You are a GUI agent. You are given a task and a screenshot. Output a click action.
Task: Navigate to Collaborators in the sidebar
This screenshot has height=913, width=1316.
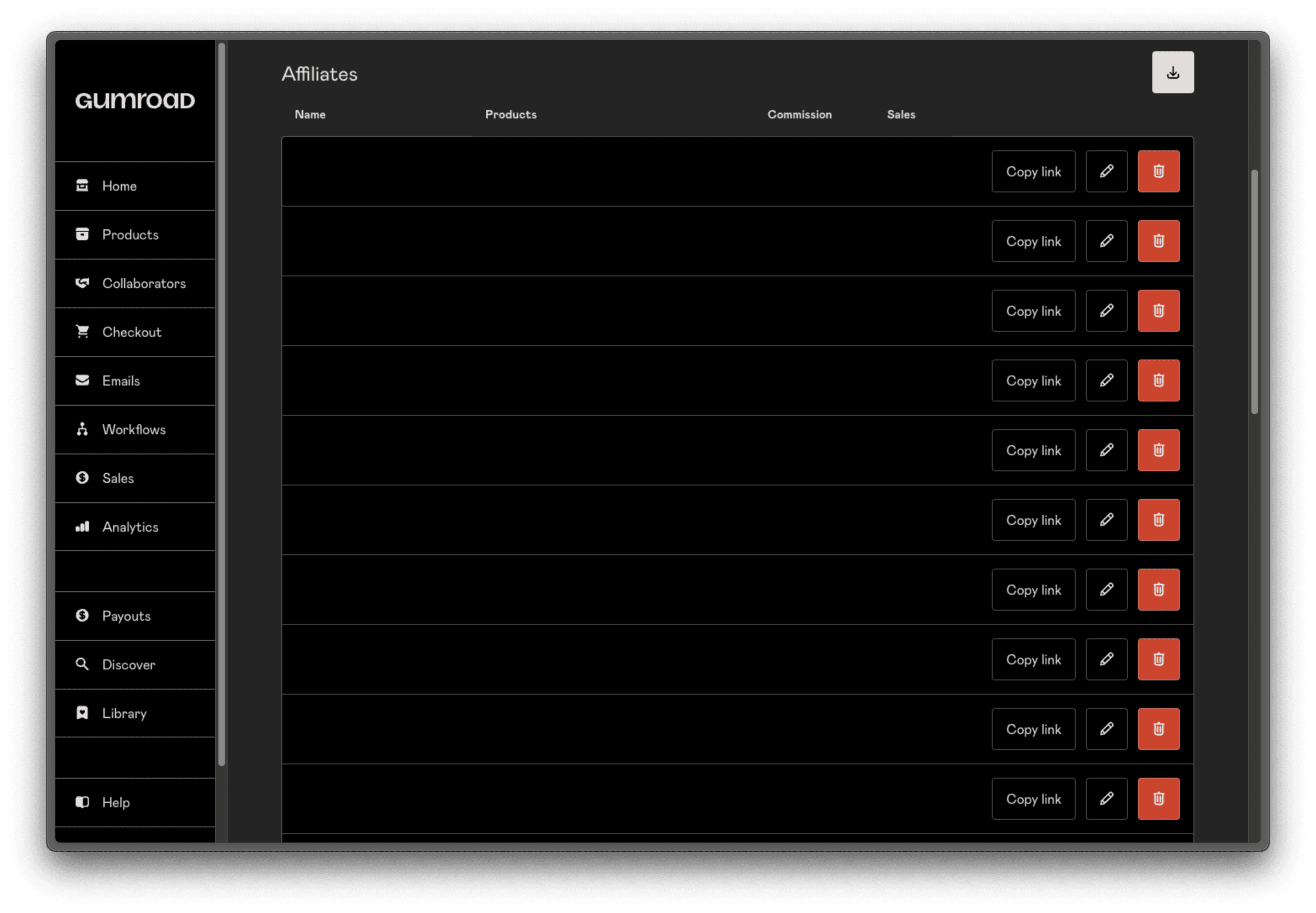[144, 283]
